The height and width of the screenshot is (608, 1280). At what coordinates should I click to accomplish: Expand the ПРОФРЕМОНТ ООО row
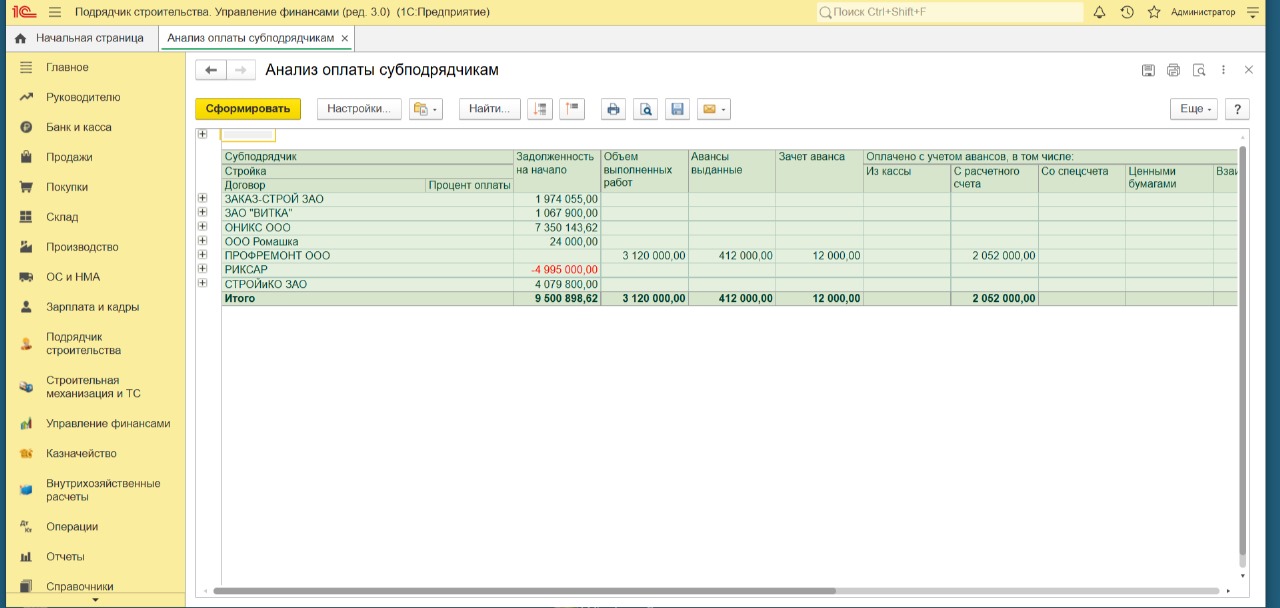pos(202,255)
